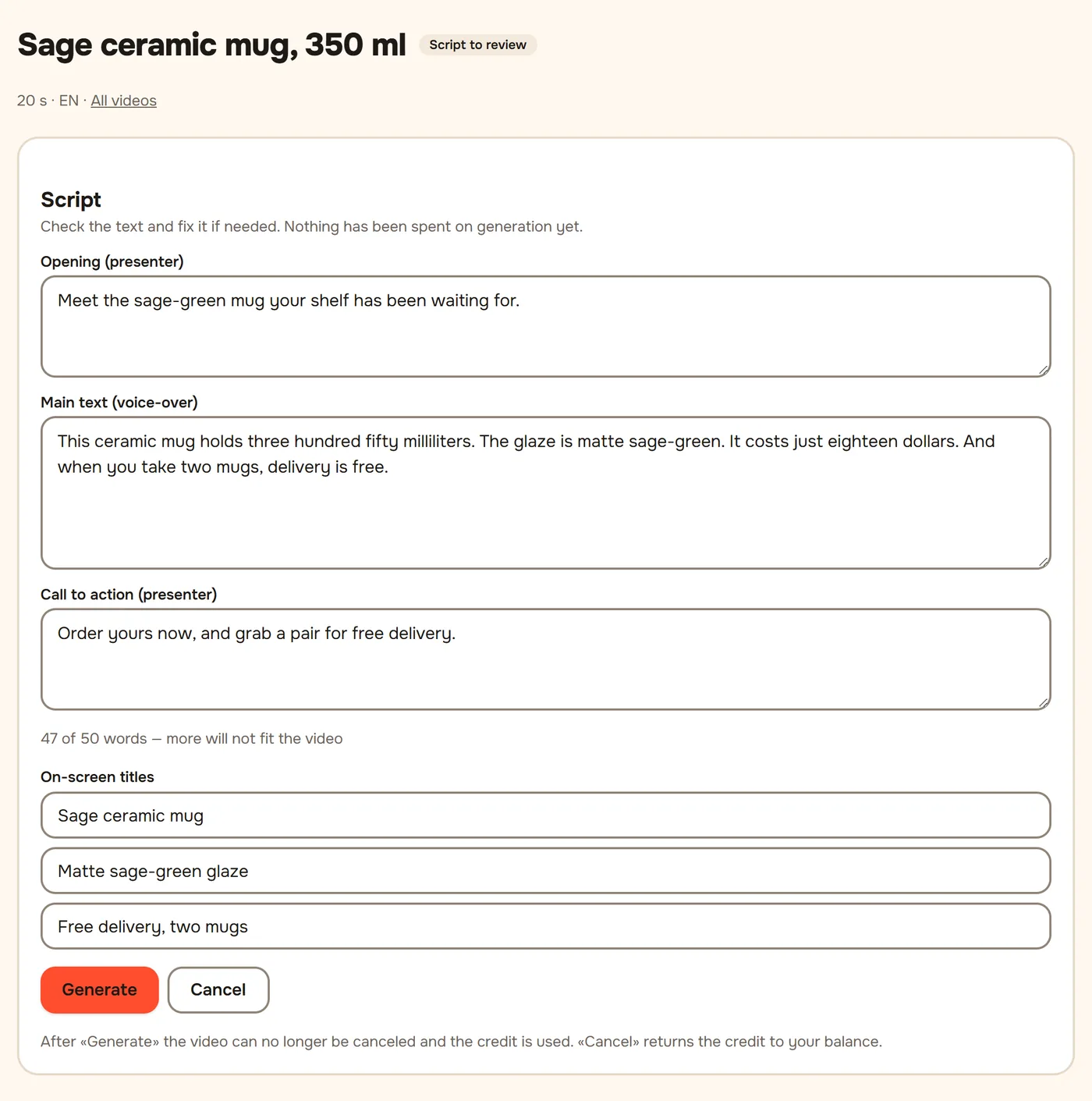This screenshot has width=1092, height=1101.
Task: Click the Cancel button
Action: pyautogui.click(x=218, y=989)
